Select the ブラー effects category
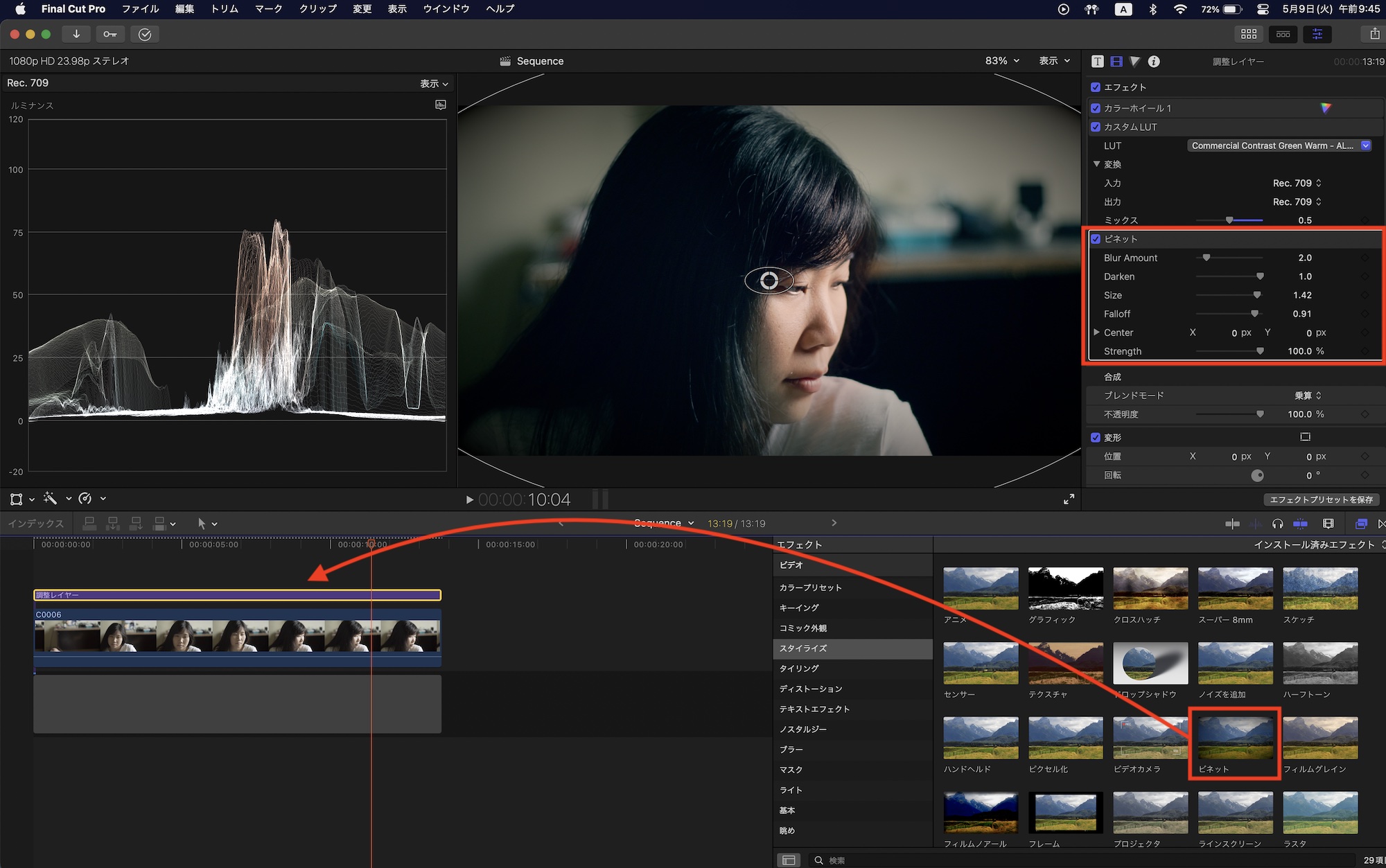The width and height of the screenshot is (1386, 868). 791,750
